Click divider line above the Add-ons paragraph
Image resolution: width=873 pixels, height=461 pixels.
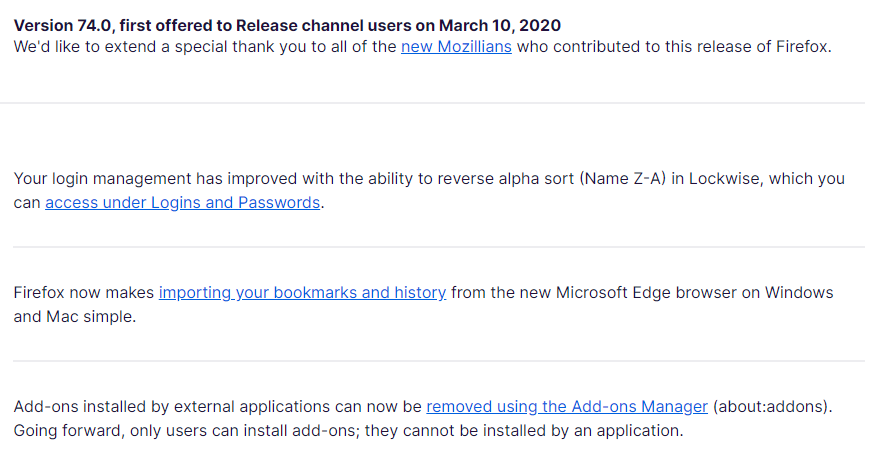[x=438, y=361]
